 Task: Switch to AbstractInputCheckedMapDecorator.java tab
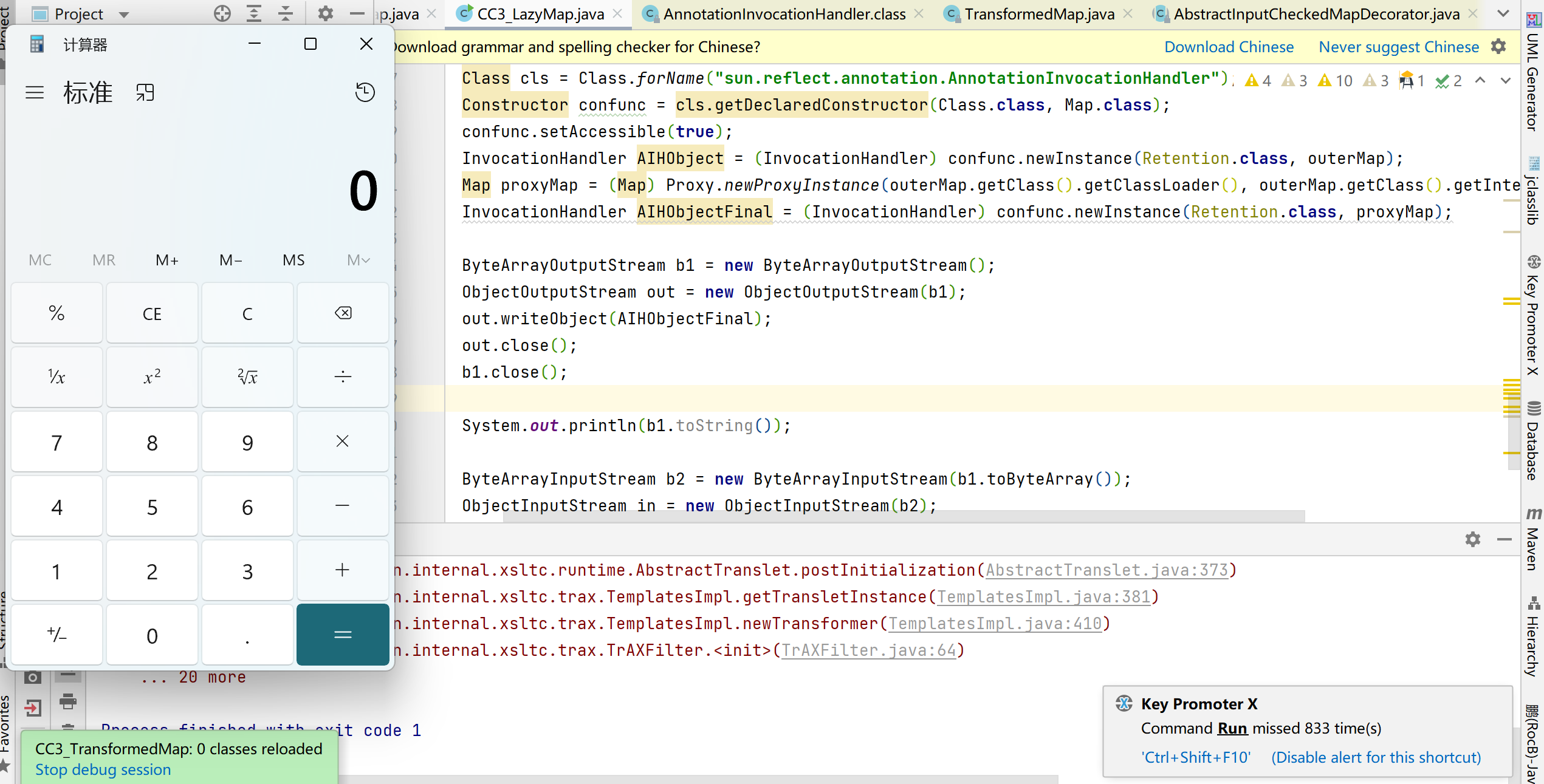1316,14
